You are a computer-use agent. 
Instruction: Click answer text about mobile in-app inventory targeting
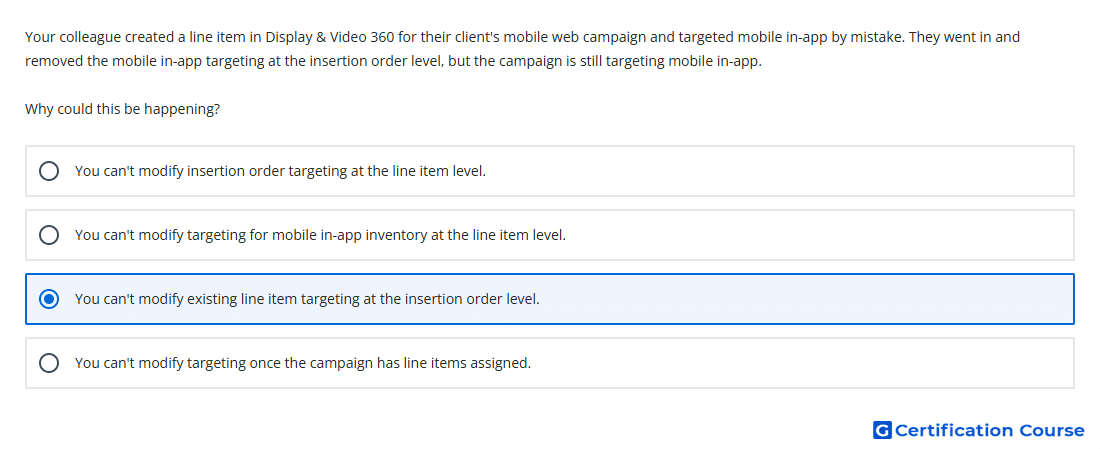[x=320, y=235]
